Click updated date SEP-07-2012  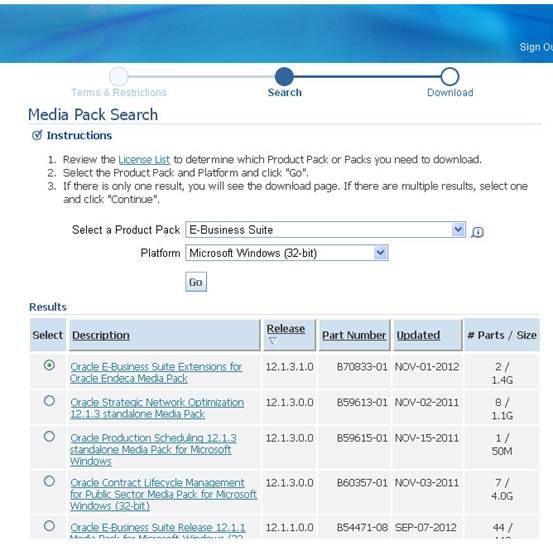426,527
